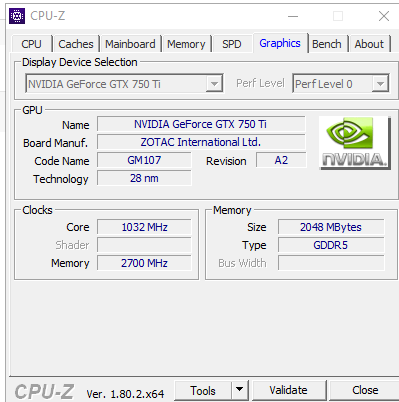Select the Graphics tab
The width and height of the screenshot is (399, 402).
point(280,43)
